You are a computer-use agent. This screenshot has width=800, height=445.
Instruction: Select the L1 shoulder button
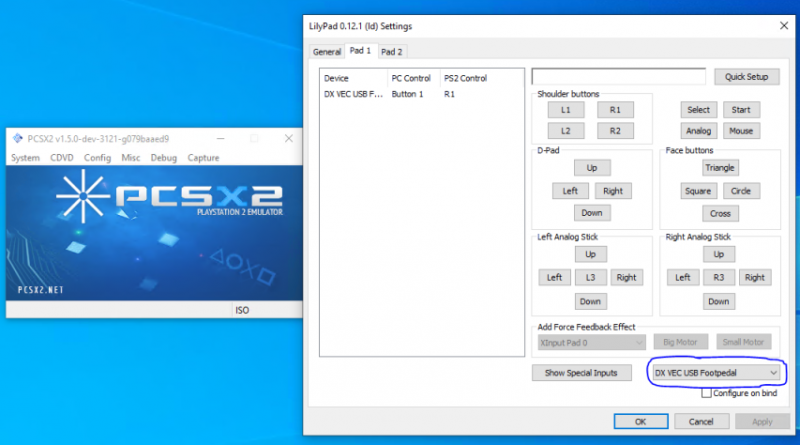tap(566, 109)
